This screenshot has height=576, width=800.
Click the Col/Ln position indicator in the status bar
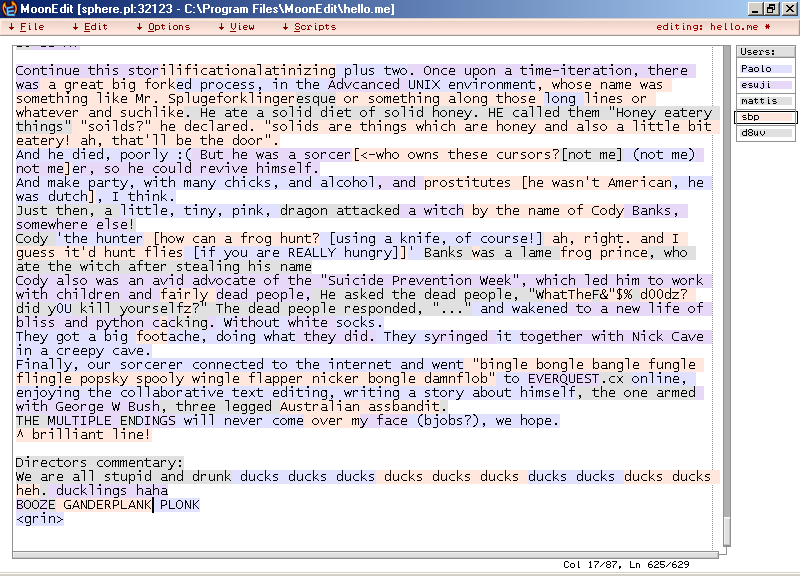(627, 566)
